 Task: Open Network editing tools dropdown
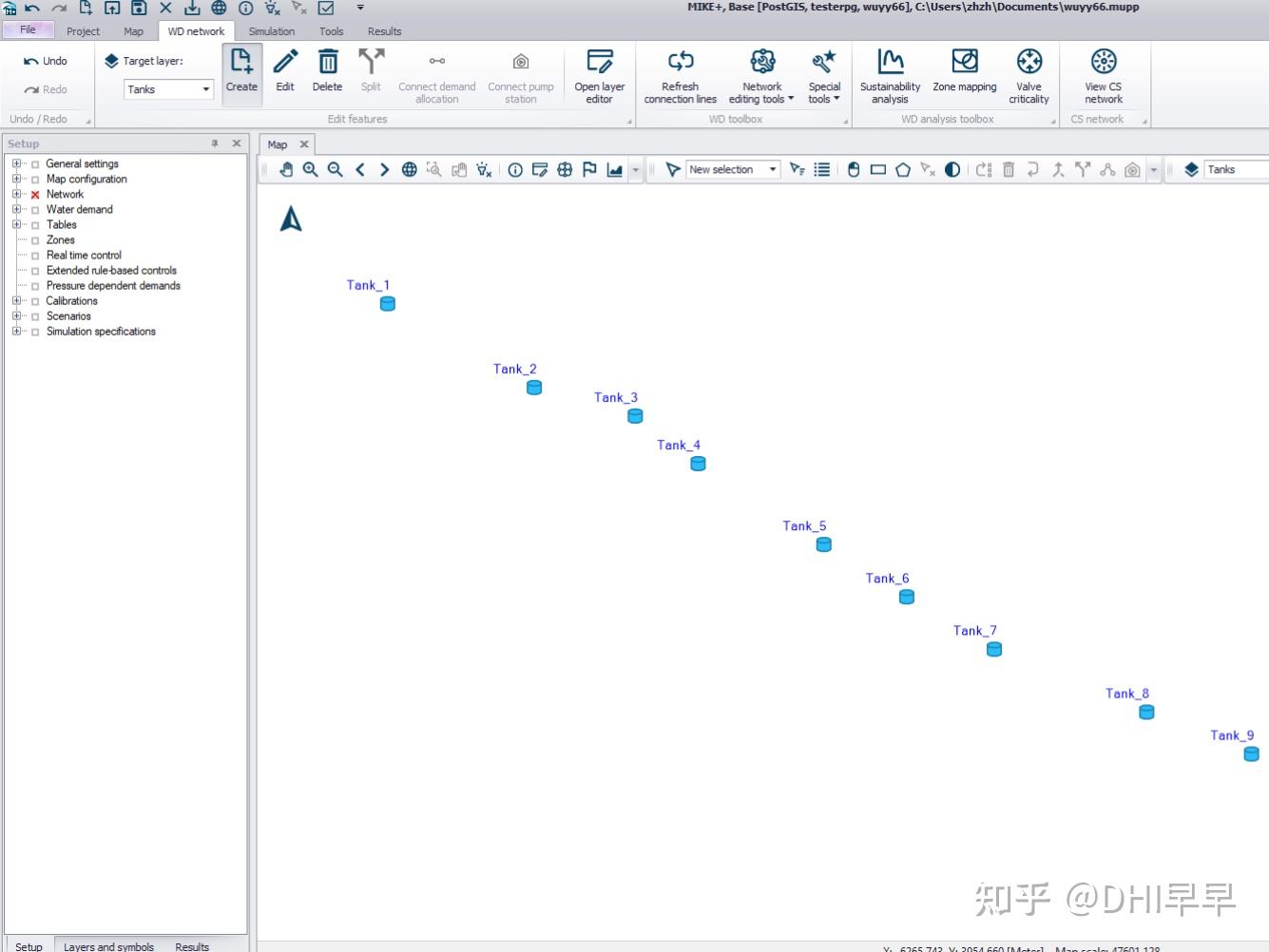[x=761, y=74]
